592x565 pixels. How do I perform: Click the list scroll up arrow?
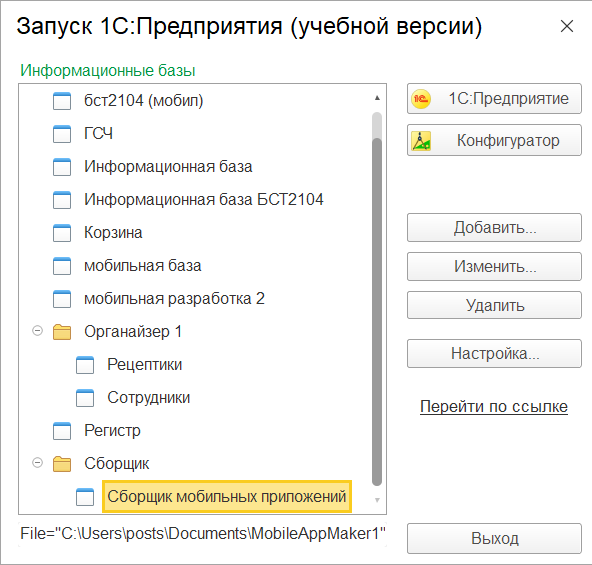(377, 98)
